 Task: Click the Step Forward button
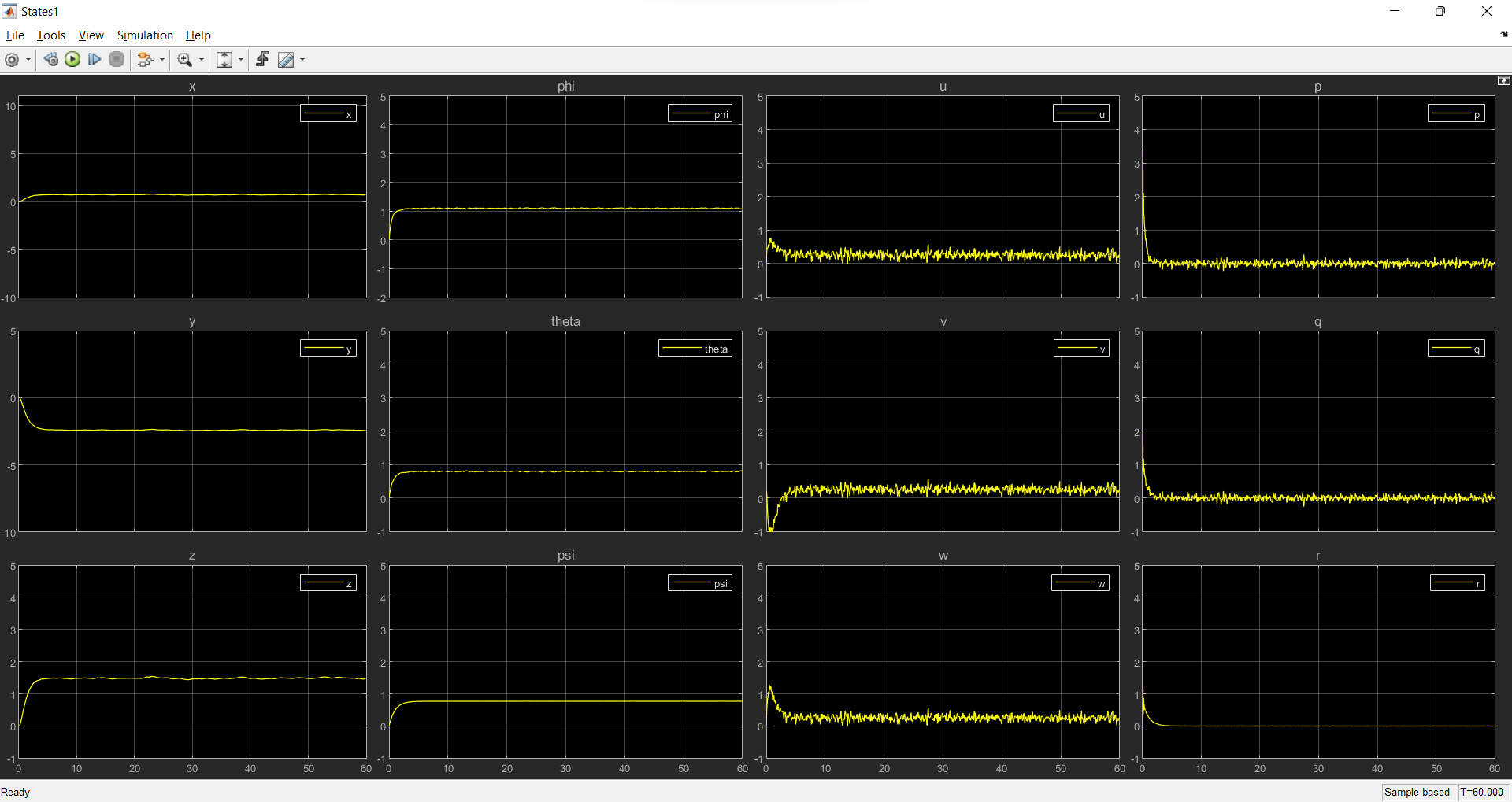click(94, 60)
